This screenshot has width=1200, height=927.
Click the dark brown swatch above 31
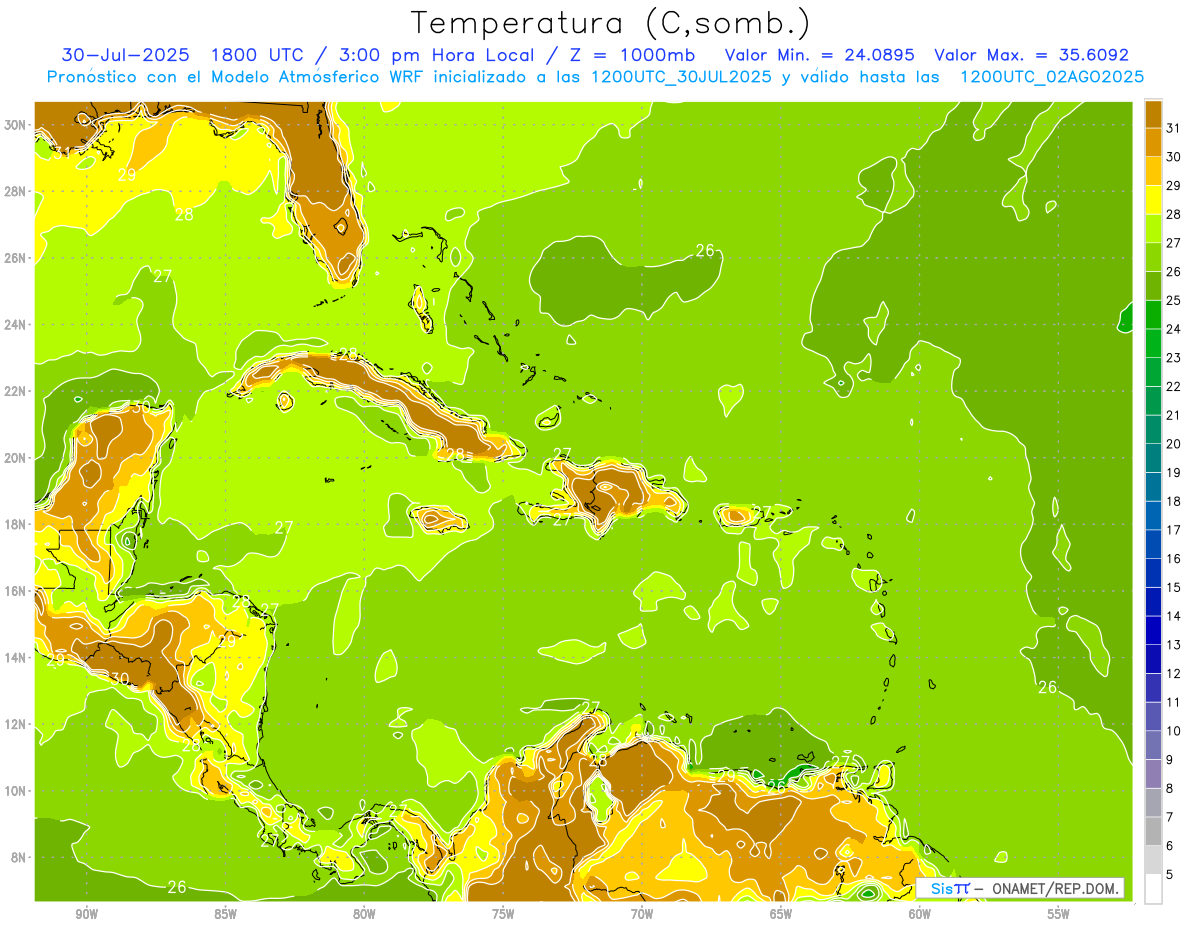click(x=1153, y=114)
